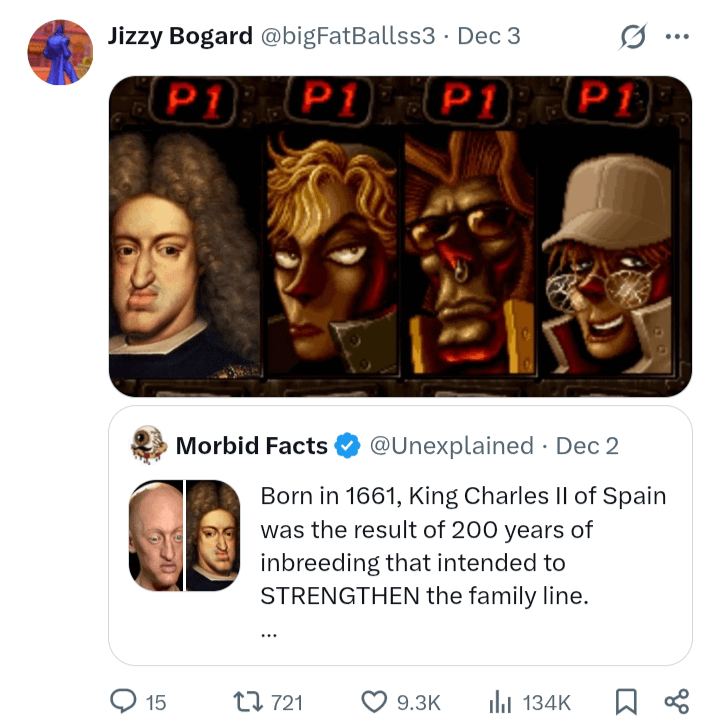Open the bald reconstruction thumbnail in quote
Screen dimensions: 720x727
tap(156, 536)
